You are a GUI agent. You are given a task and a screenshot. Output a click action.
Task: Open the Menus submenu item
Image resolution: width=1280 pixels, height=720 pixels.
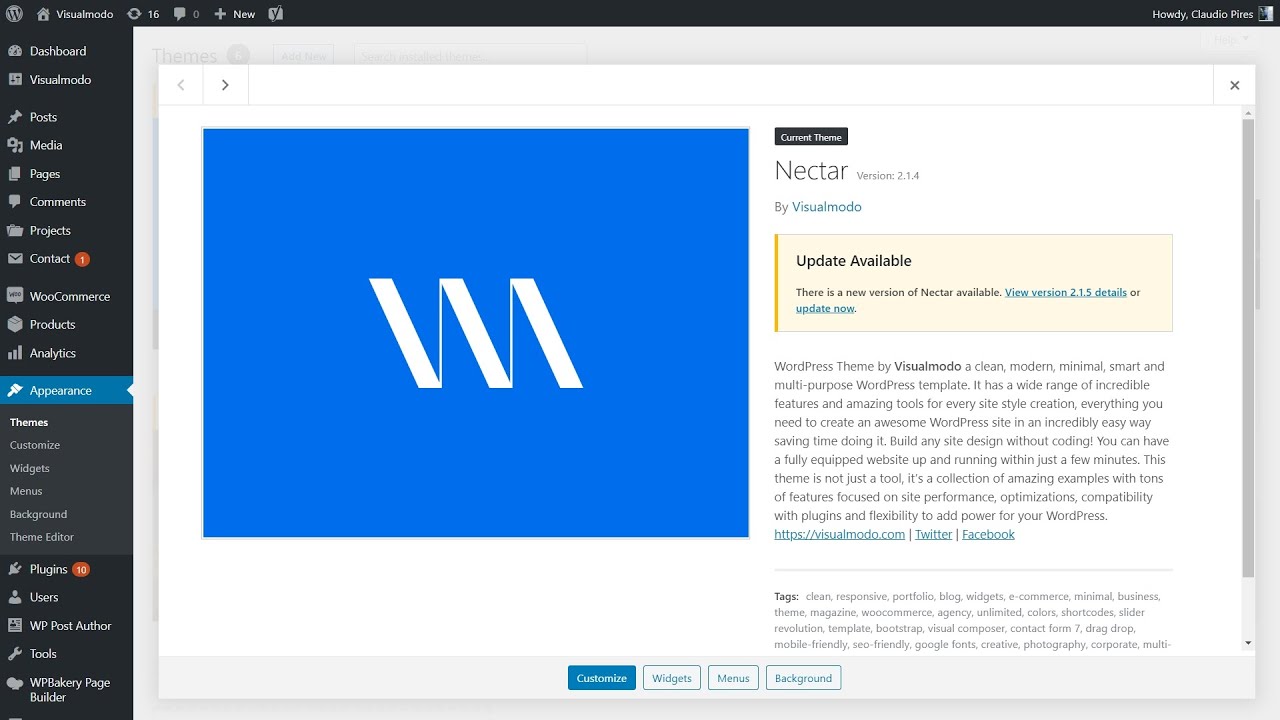click(x=26, y=491)
